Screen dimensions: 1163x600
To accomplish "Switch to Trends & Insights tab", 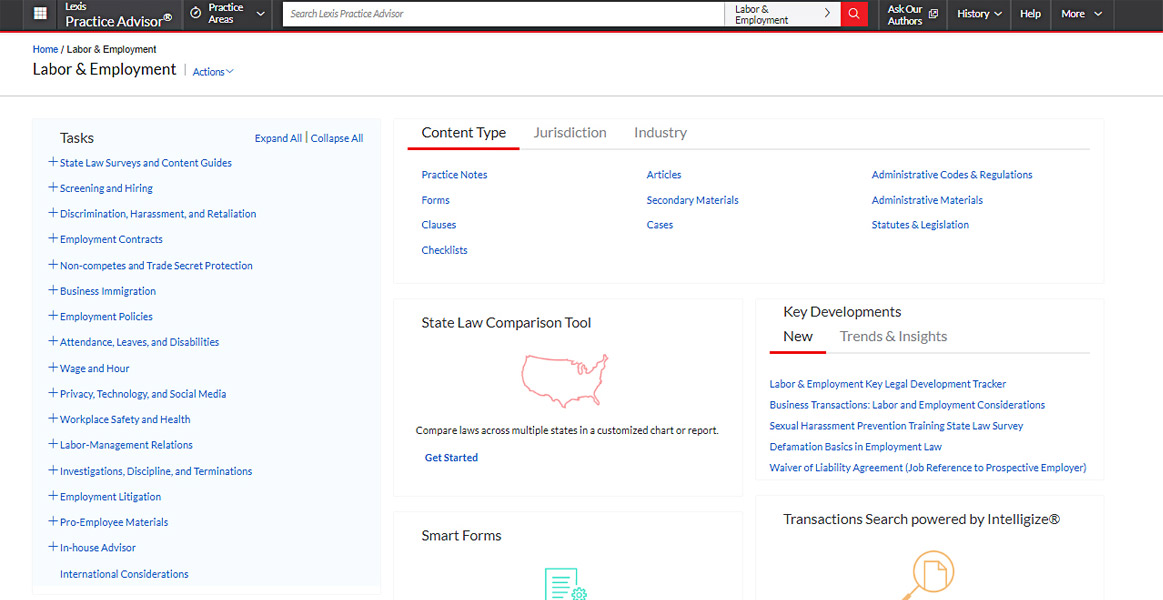I will point(893,337).
